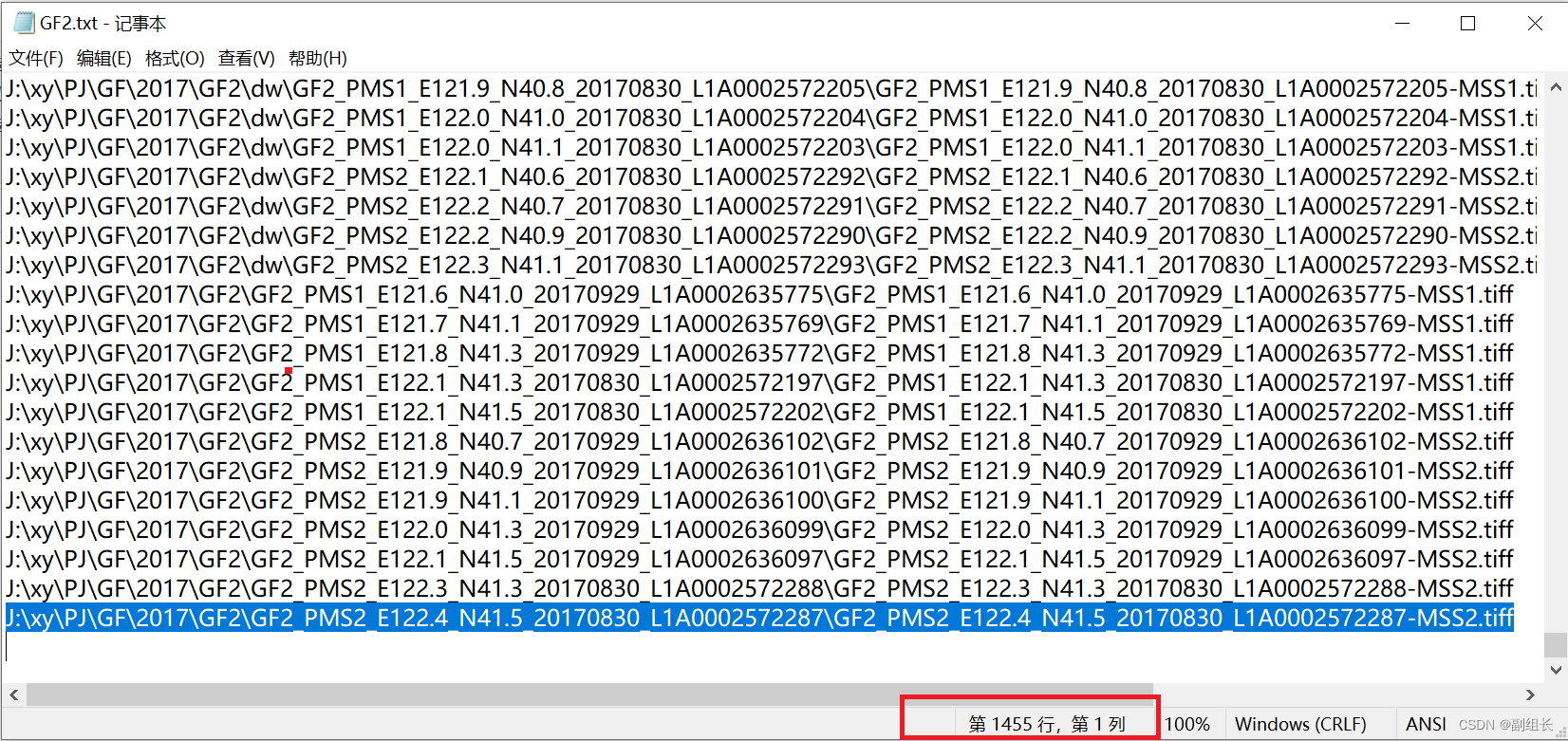Click the line containing L1A0002635772-MSS1.tiff
Screen dimensions: 1568x741
[759, 354]
